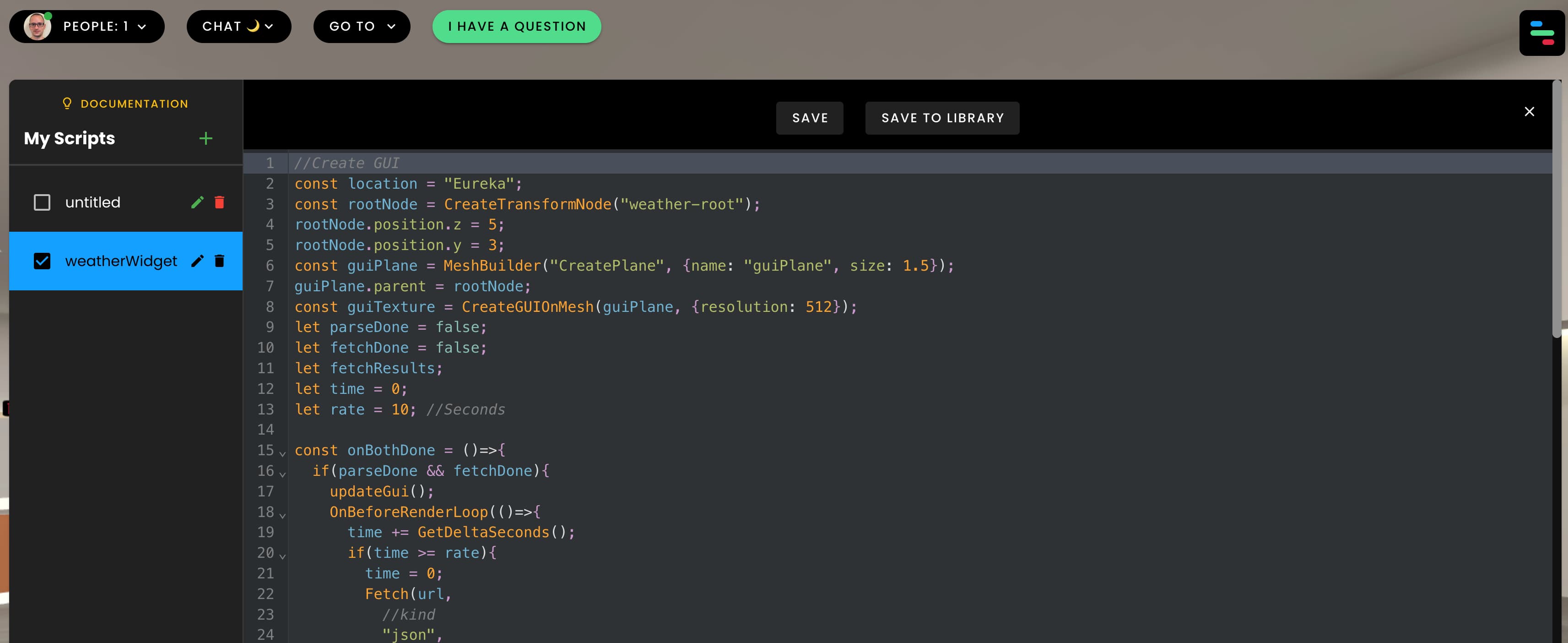Collapse the onBothDone function at line 15
This screenshot has height=643, width=1568.
click(282, 453)
